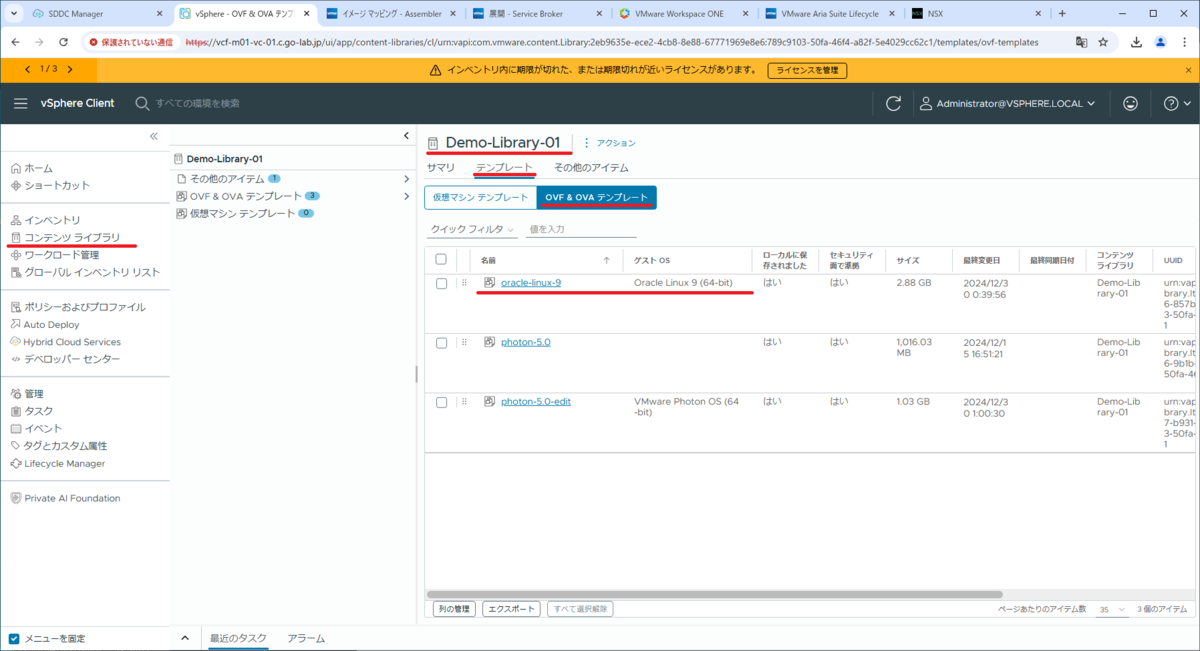The image size is (1200, 651).
Task: Open インベントリ in the sidebar
Action: point(45,220)
